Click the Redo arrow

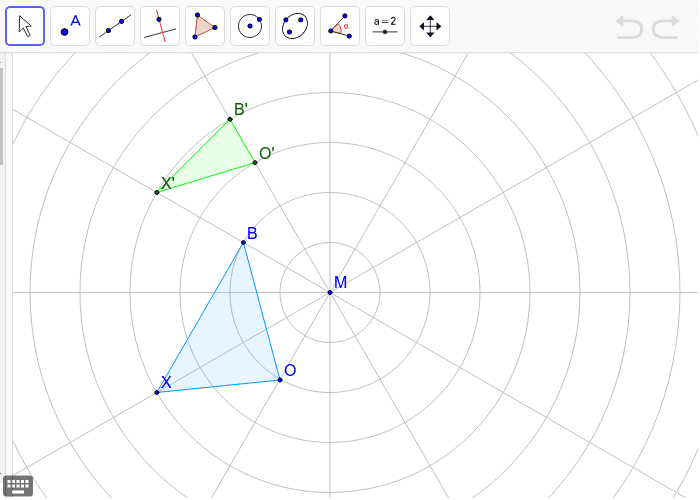click(x=666, y=27)
